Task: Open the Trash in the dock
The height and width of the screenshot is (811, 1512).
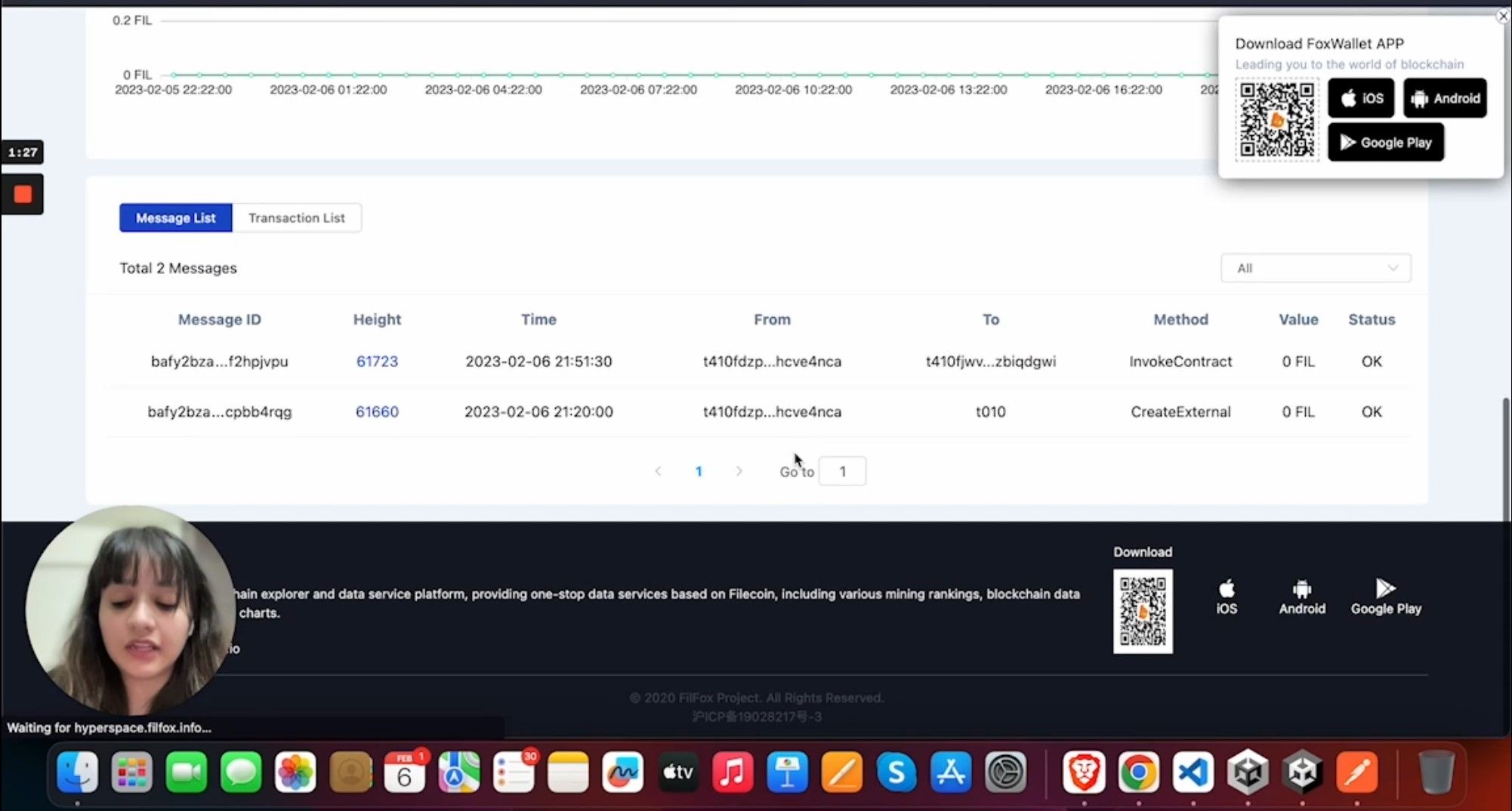Action: point(1435,772)
